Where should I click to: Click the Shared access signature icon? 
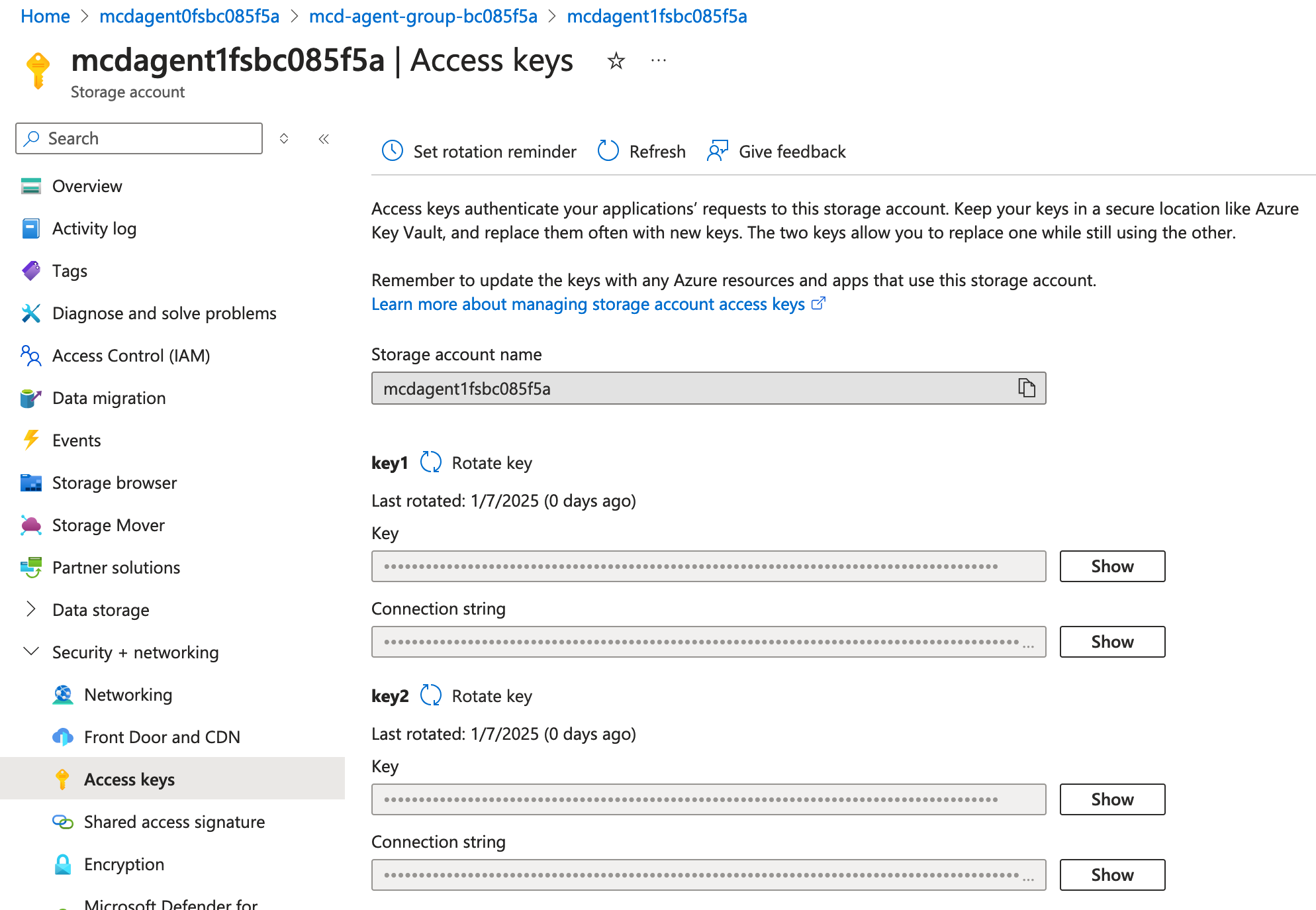[63, 822]
